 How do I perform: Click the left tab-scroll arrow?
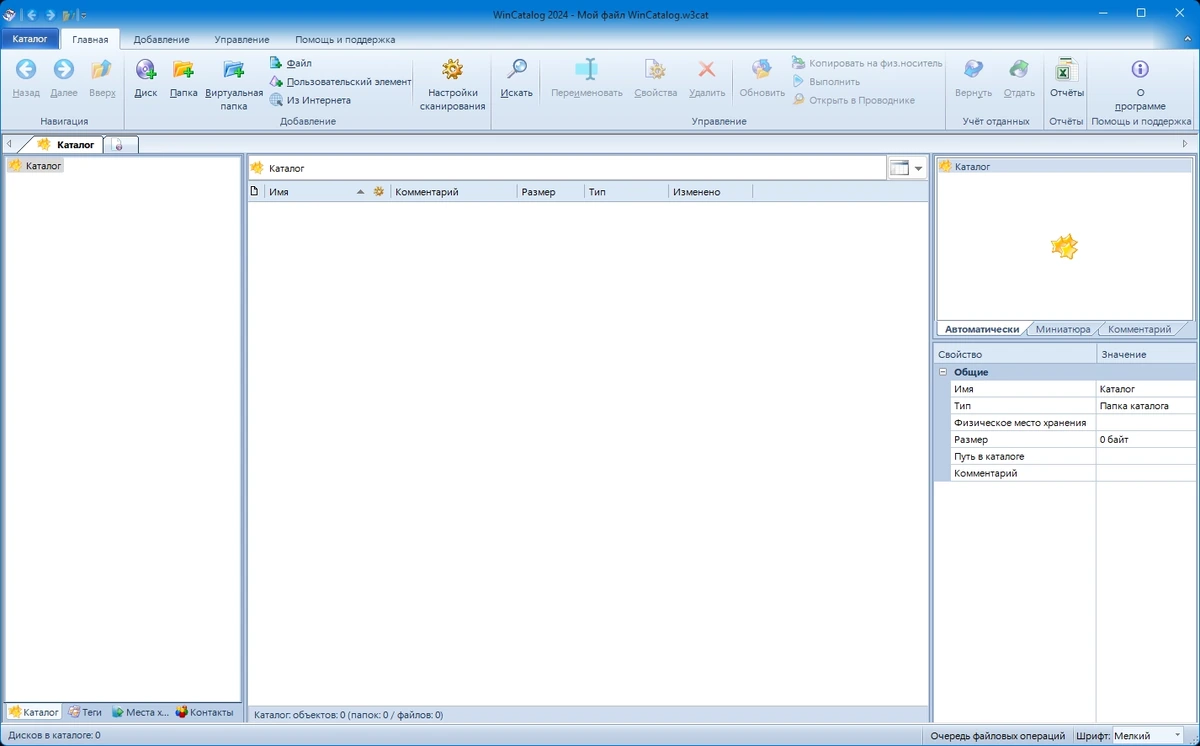9,144
